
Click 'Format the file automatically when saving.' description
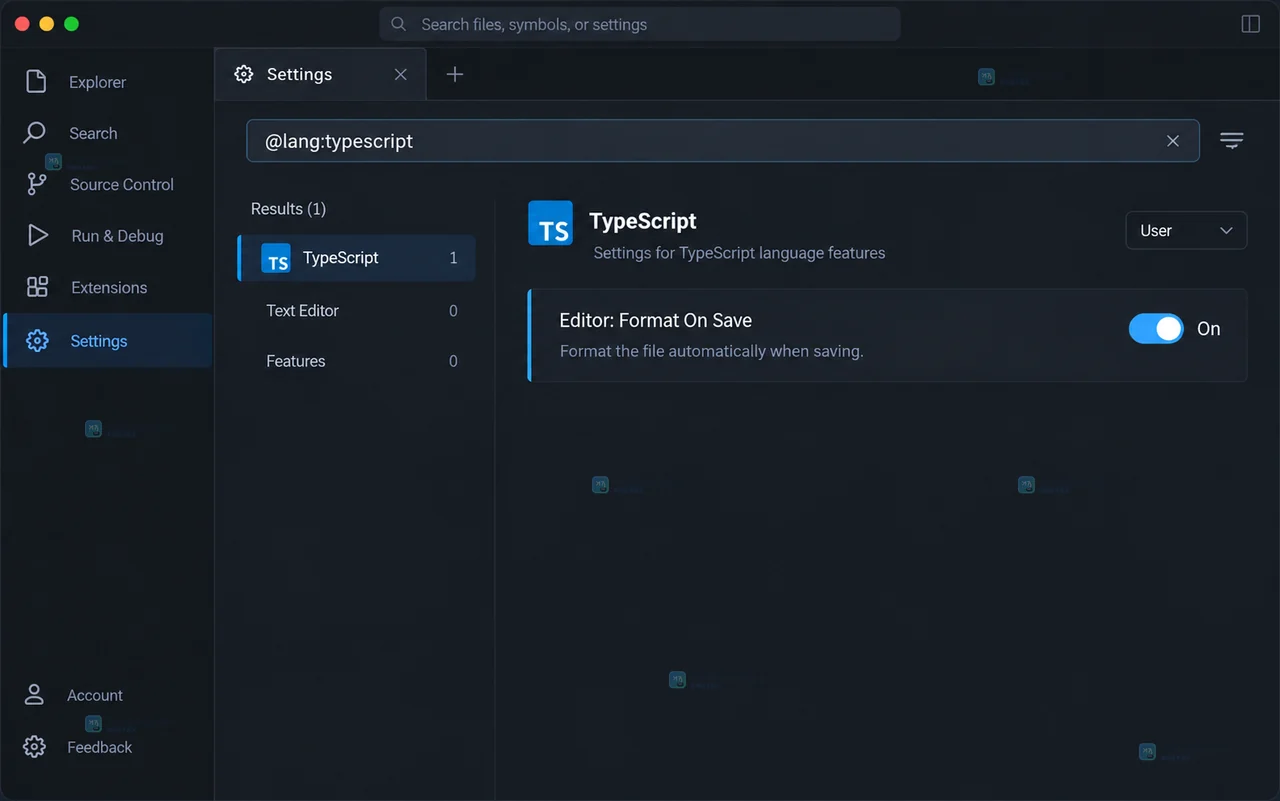(711, 351)
